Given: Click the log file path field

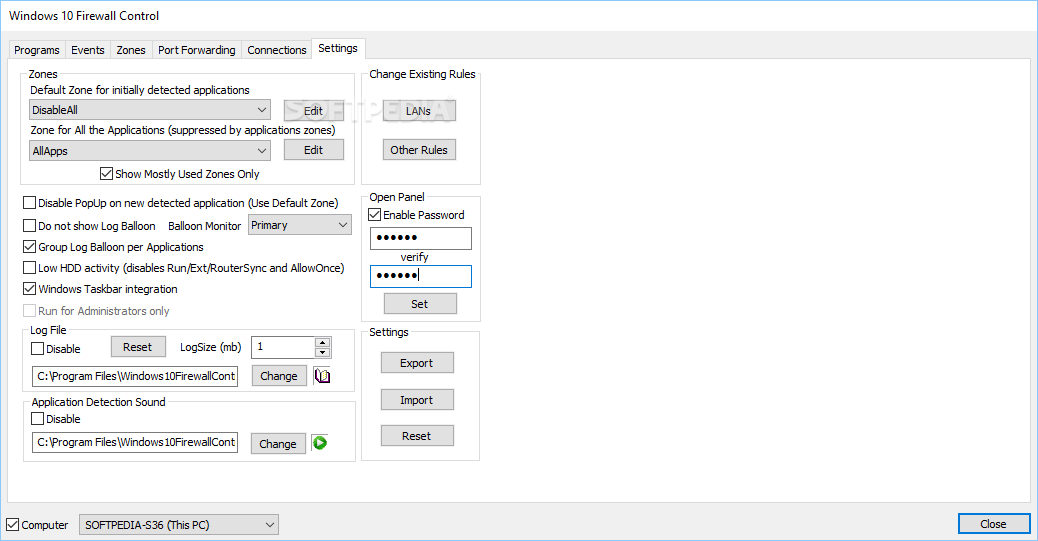Looking at the screenshot, I should [x=135, y=376].
